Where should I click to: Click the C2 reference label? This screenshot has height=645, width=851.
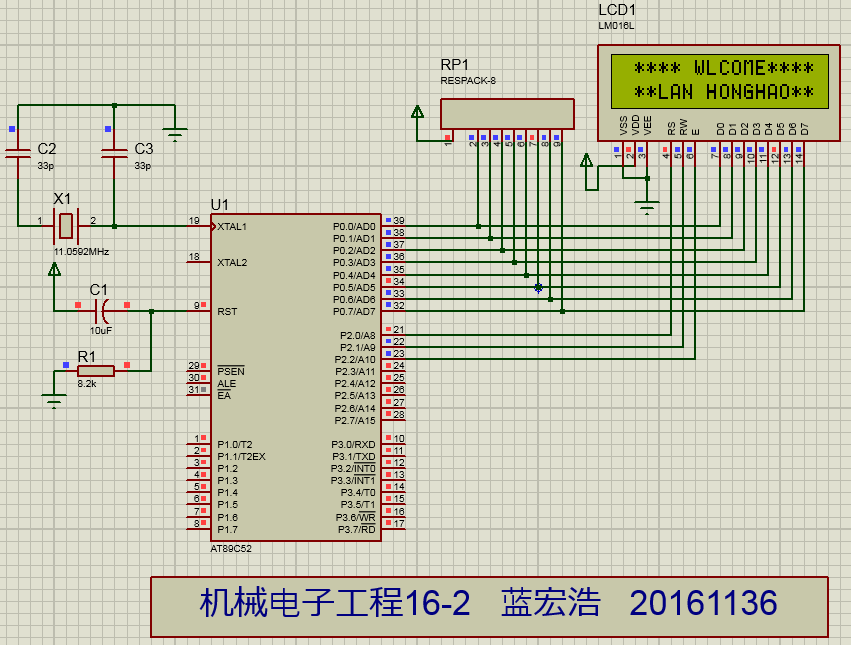click(47, 149)
